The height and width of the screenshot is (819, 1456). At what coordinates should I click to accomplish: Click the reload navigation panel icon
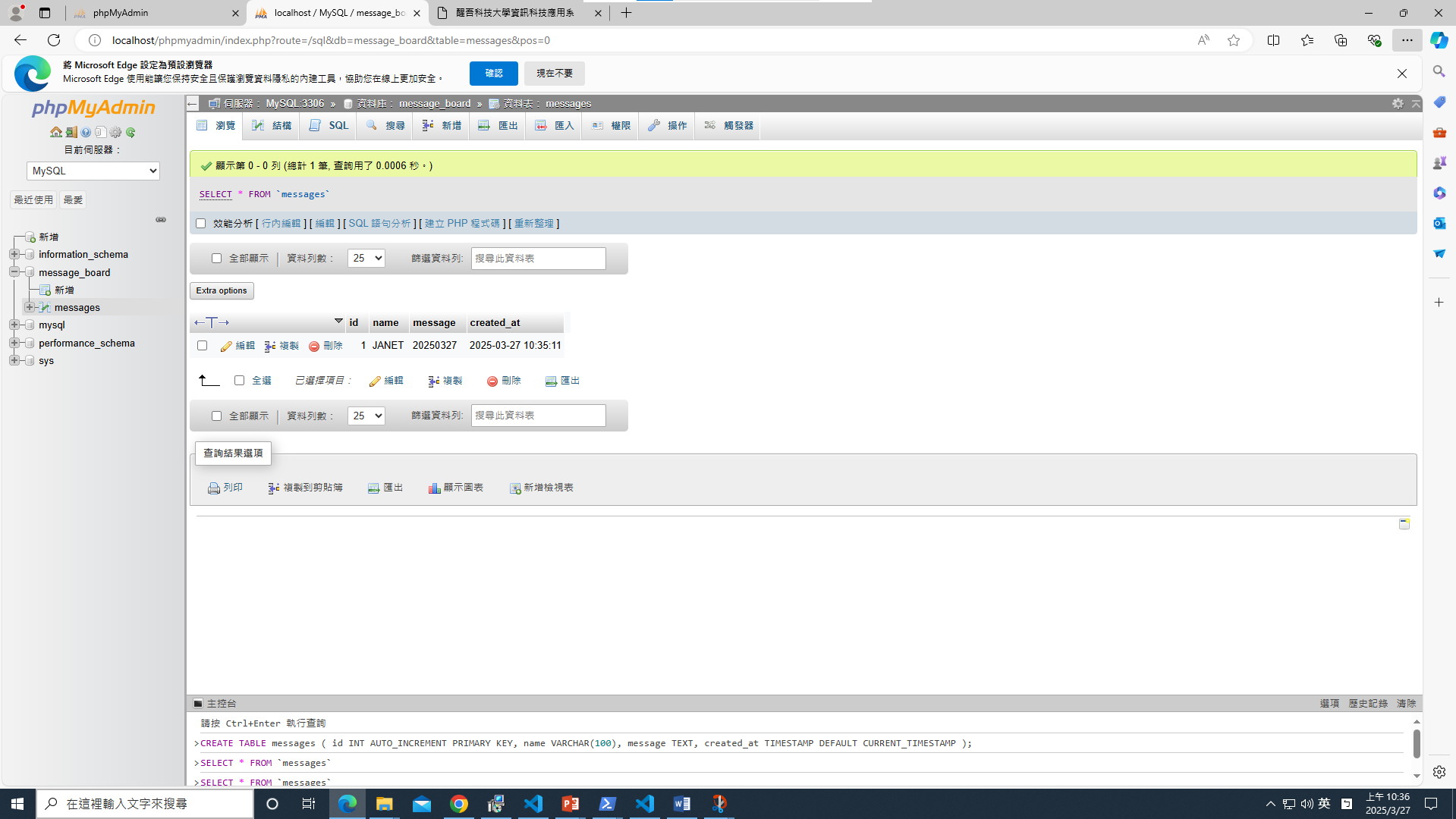(x=131, y=132)
